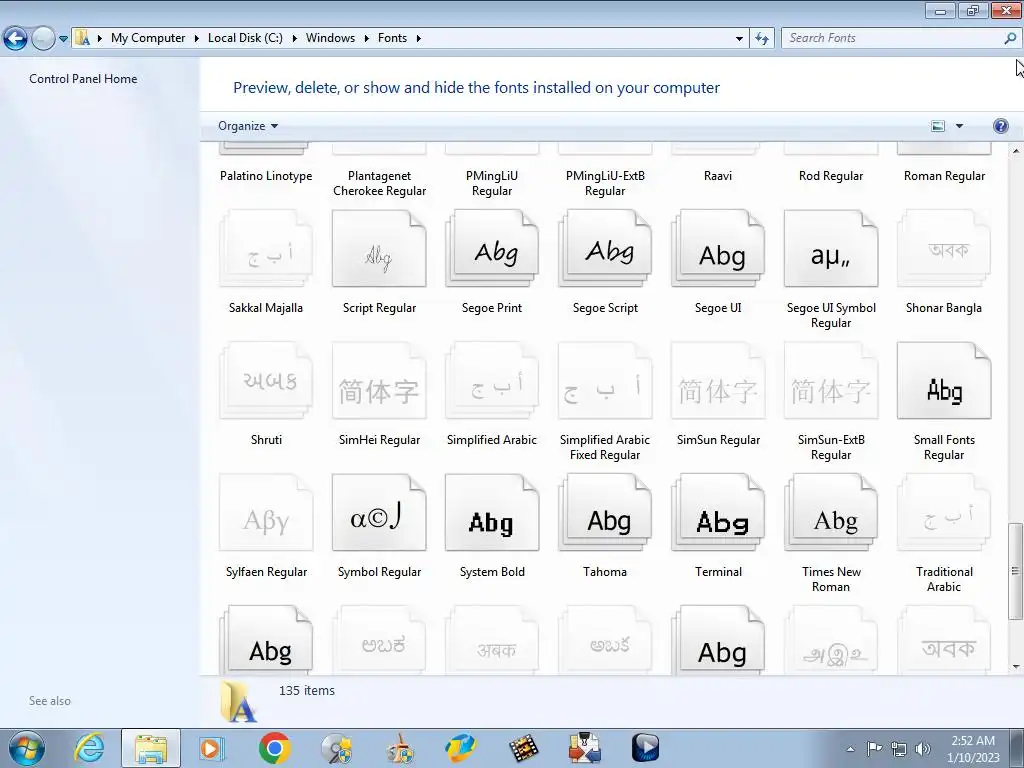Click the Rod Regular font label
The height and width of the screenshot is (768, 1024).
(x=831, y=176)
